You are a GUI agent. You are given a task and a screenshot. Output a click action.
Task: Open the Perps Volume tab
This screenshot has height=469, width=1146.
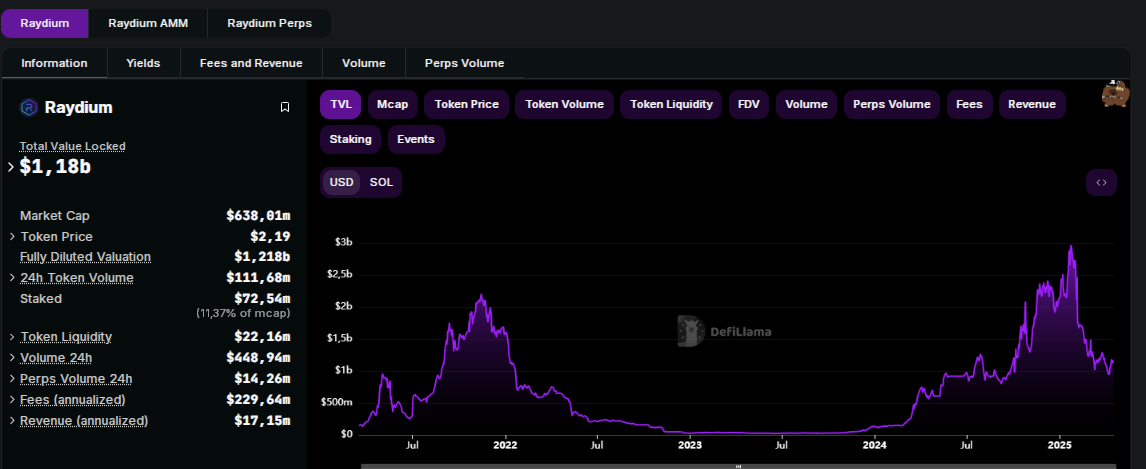pos(464,64)
